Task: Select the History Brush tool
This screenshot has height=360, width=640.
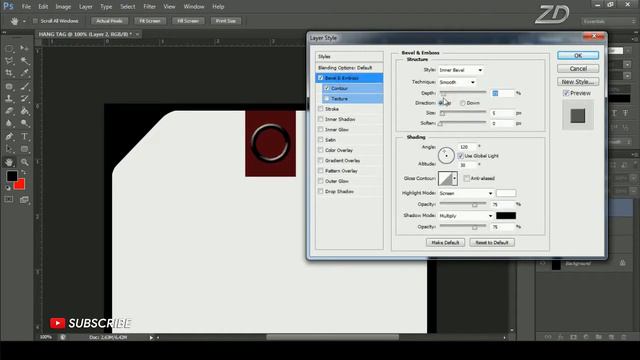Action: point(24,98)
